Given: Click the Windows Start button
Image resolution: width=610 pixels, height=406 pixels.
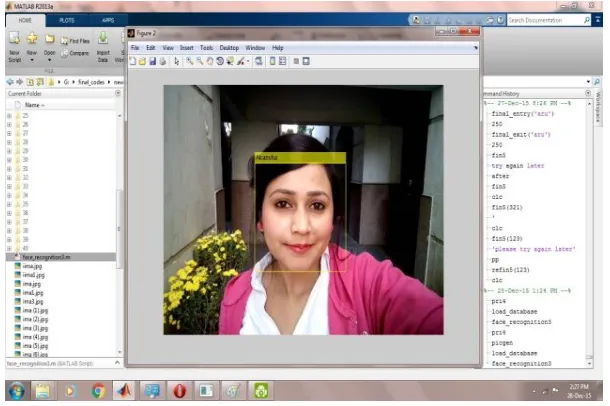Looking at the screenshot, I should 16,391.
